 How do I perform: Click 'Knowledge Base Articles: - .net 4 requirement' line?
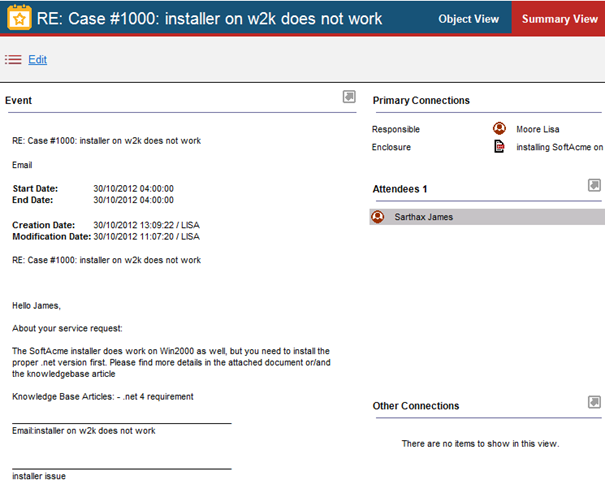(103, 397)
